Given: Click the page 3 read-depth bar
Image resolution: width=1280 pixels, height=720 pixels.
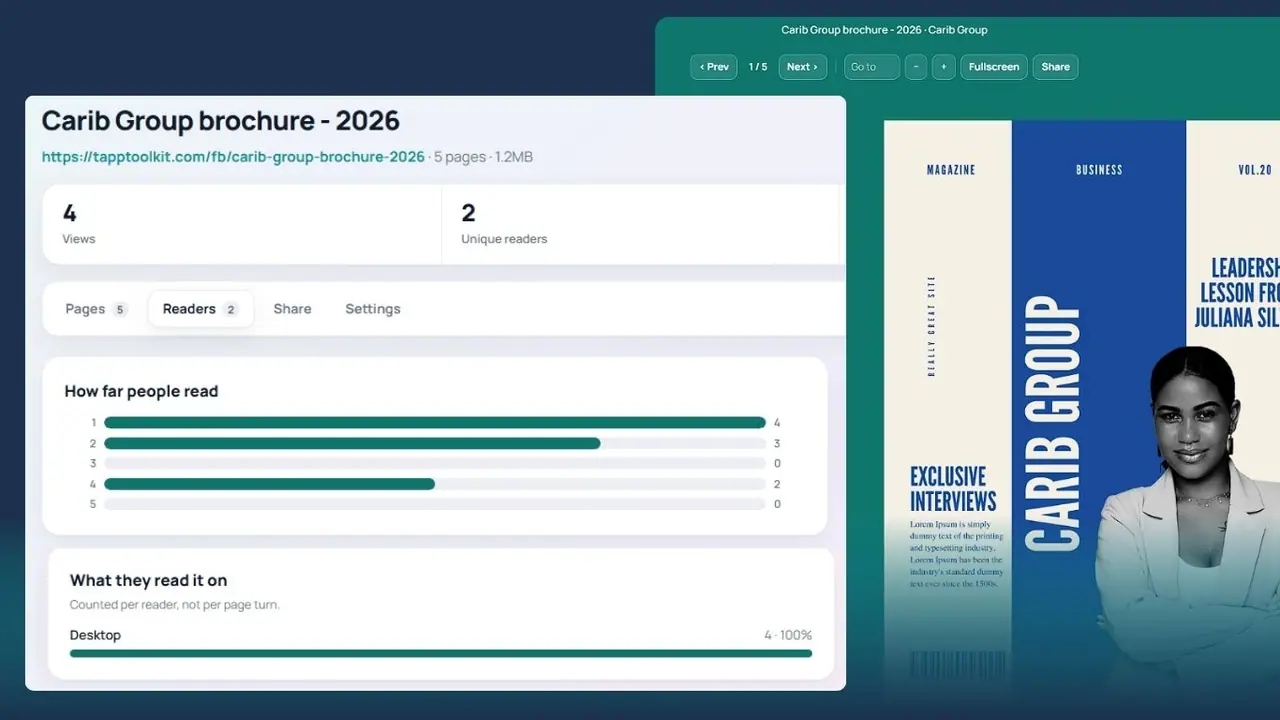Looking at the screenshot, I should pos(435,464).
